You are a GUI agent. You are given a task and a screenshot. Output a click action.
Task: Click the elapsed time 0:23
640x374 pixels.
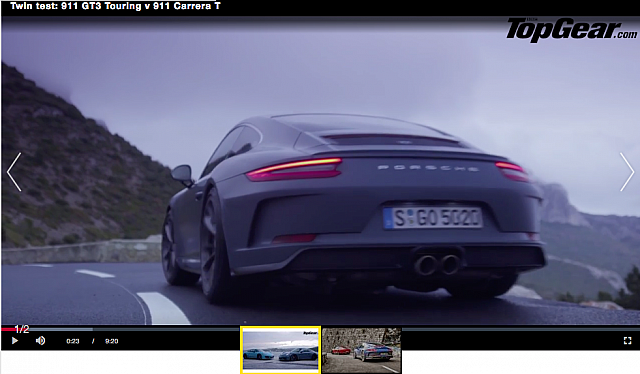pos(73,341)
